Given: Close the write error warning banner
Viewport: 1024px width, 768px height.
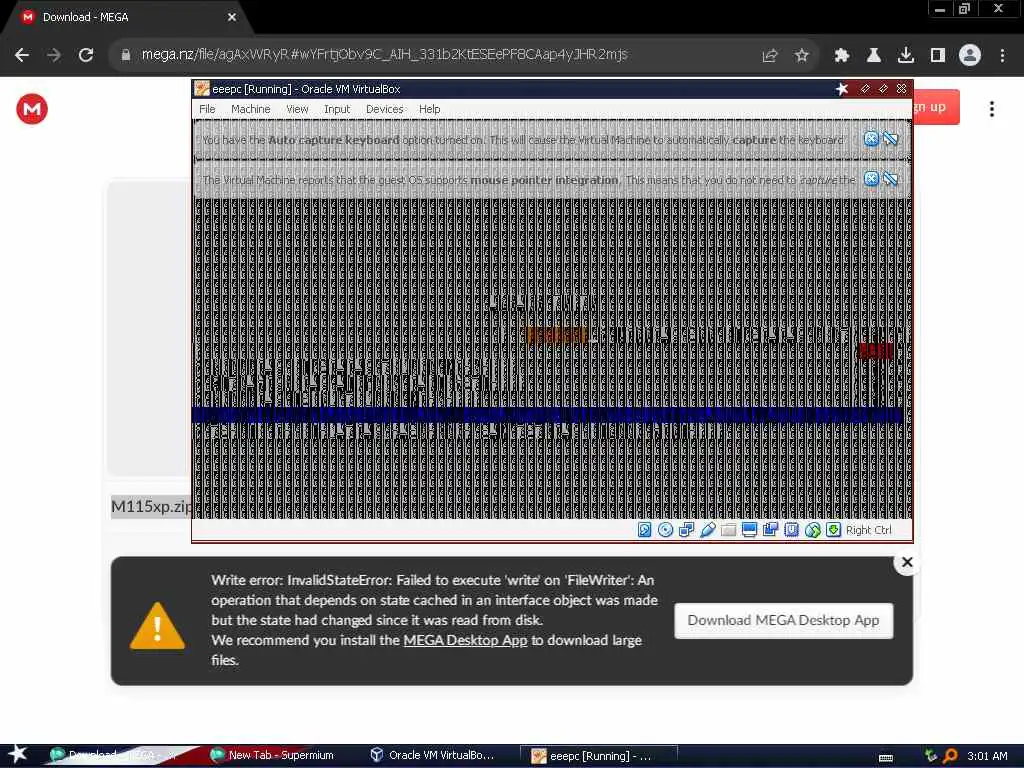Looking at the screenshot, I should point(907,562).
